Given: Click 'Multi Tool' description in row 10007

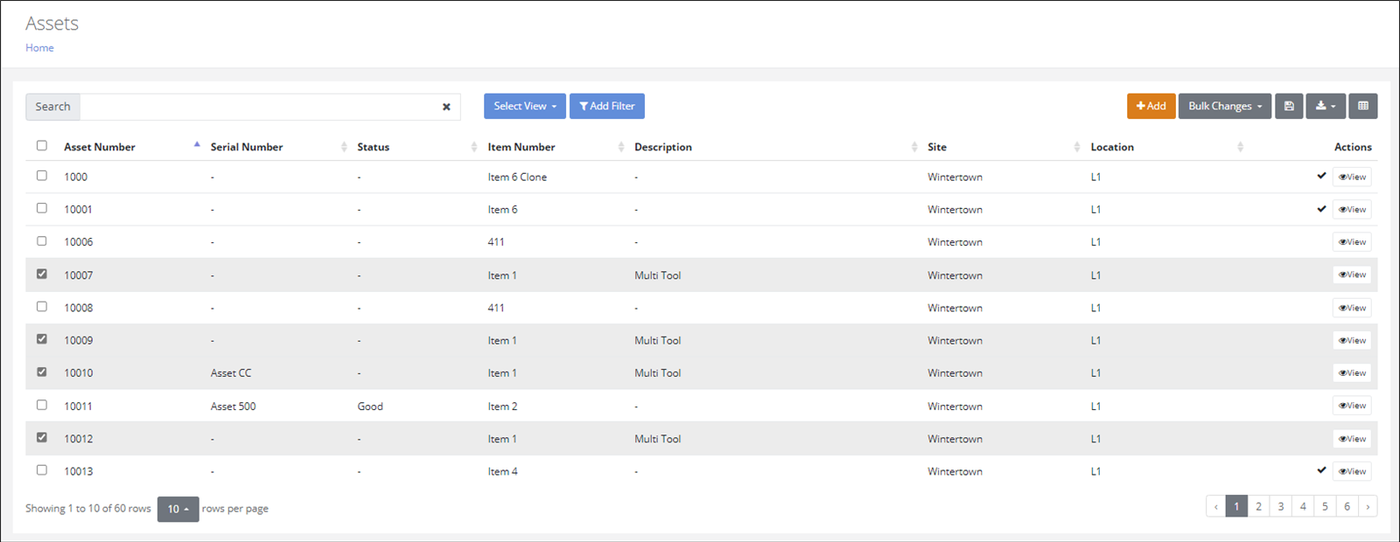Looking at the screenshot, I should [657, 275].
